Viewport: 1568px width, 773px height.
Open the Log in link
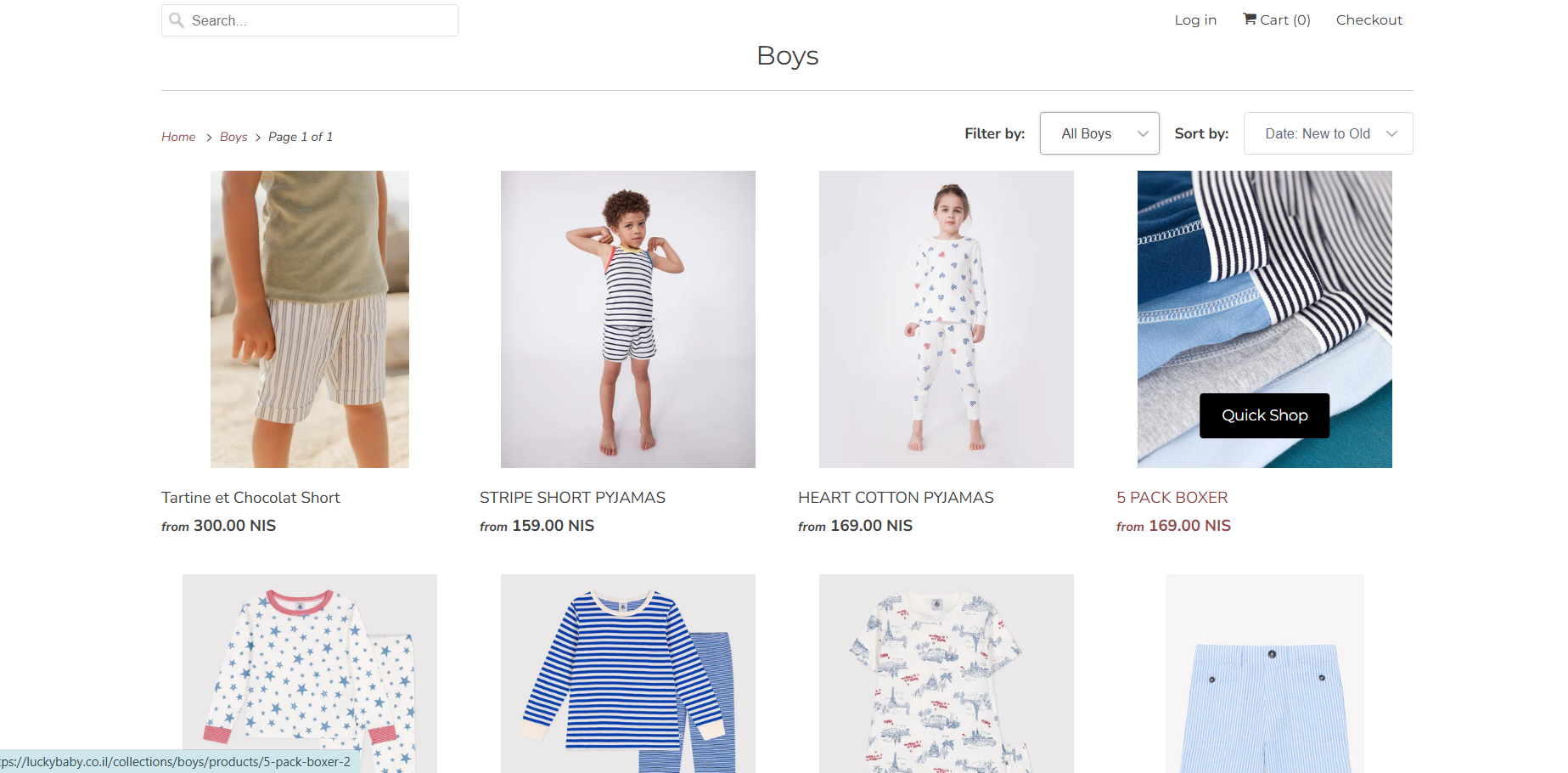pyautogui.click(x=1194, y=20)
